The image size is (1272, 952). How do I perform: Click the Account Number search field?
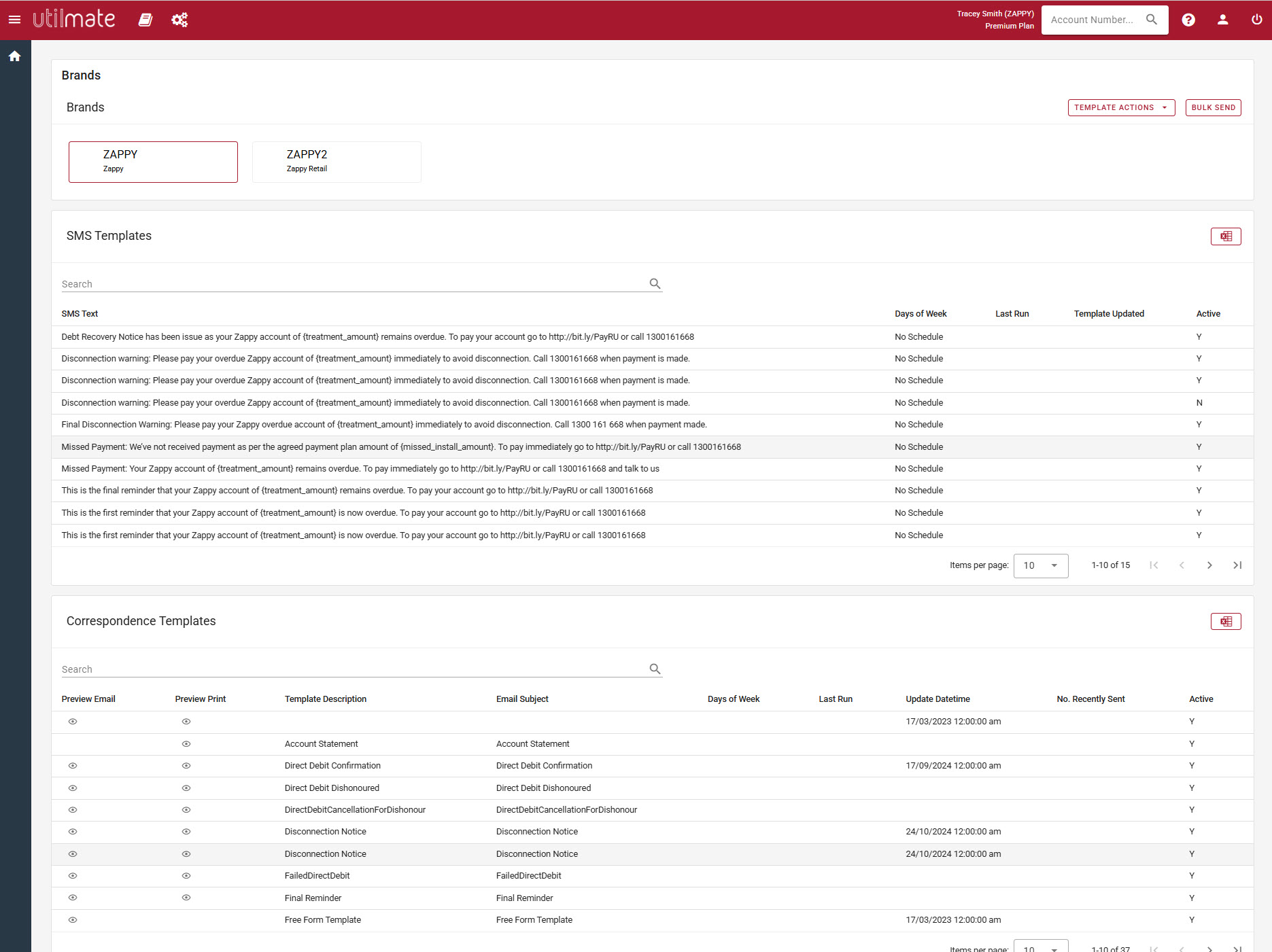[1093, 20]
